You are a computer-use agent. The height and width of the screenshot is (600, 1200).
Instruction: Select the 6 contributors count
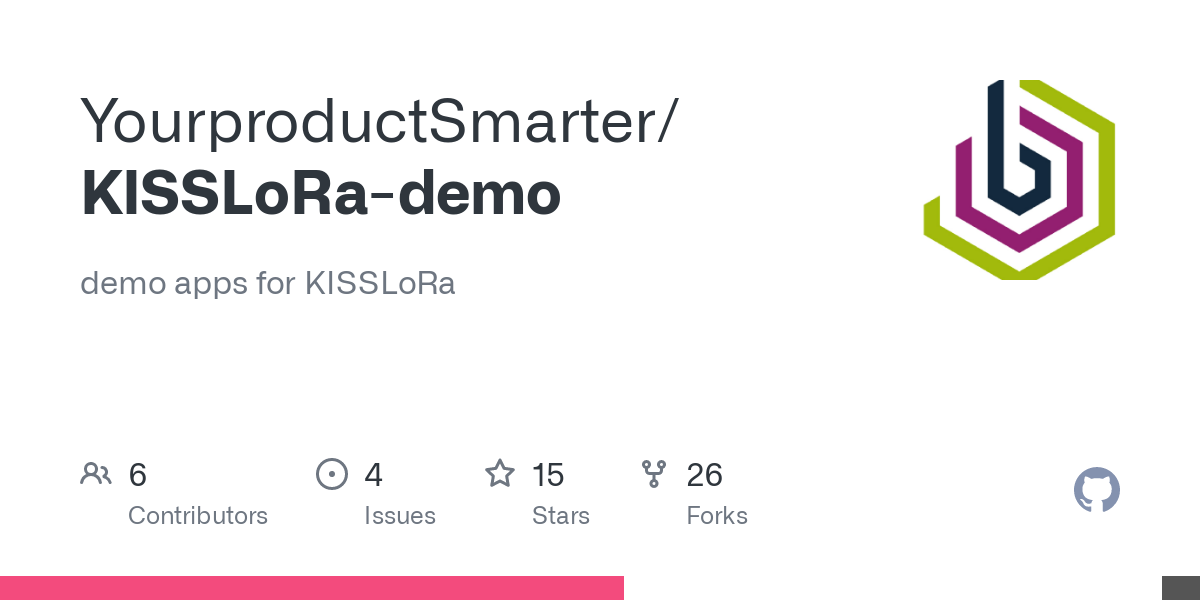tap(138, 475)
